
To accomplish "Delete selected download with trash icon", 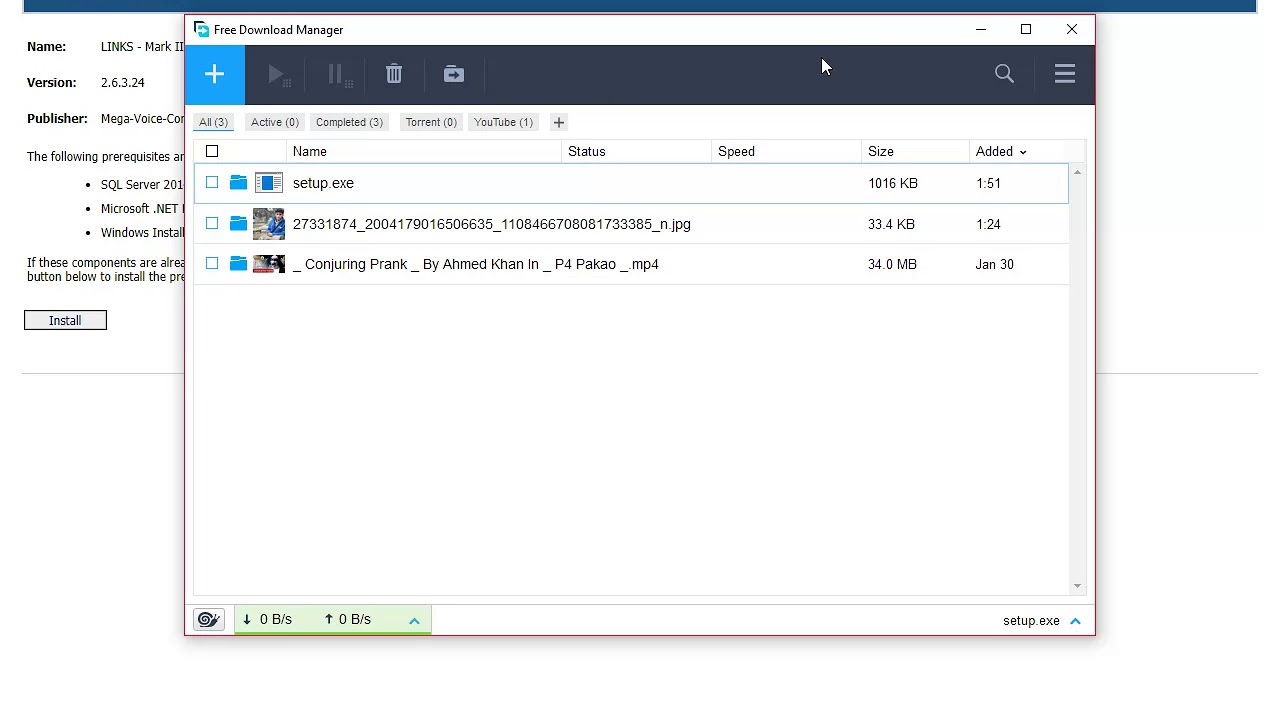I will 394,74.
